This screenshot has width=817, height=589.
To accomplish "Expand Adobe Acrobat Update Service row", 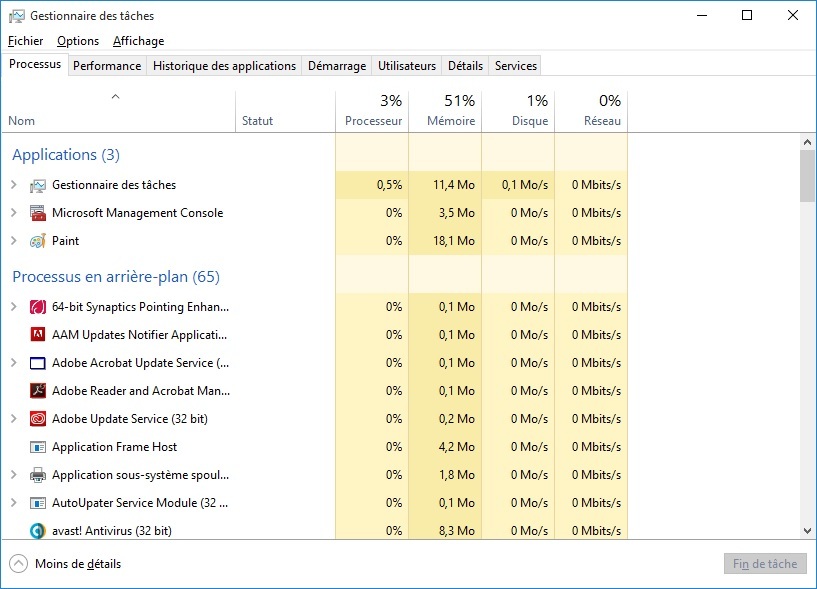I will pos(14,363).
